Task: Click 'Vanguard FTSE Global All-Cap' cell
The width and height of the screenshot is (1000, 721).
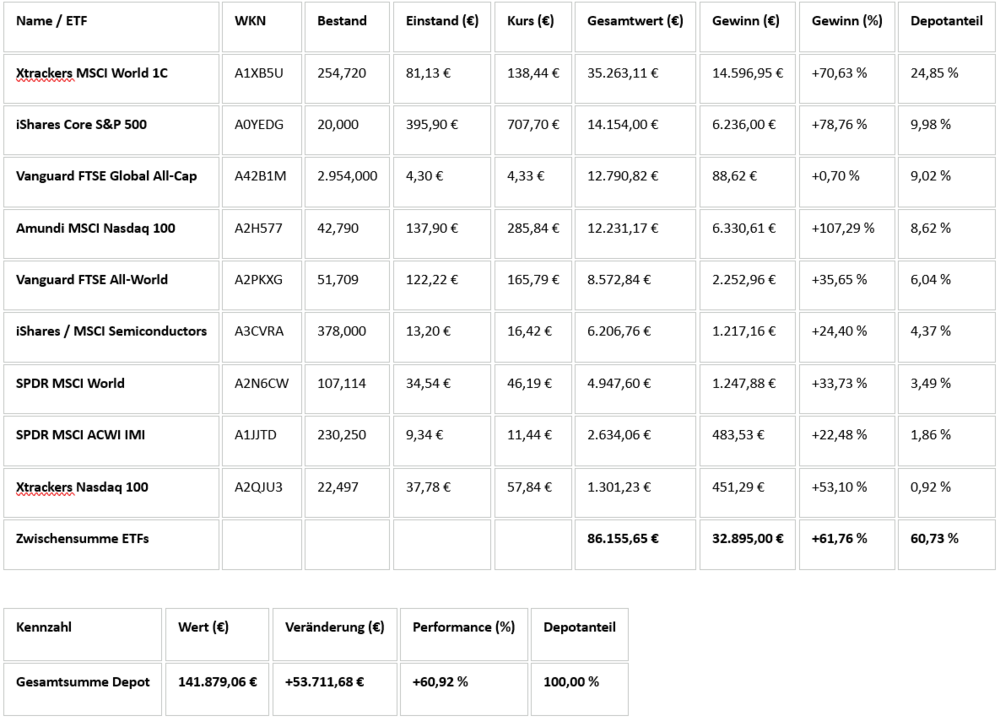Action: 111,183
